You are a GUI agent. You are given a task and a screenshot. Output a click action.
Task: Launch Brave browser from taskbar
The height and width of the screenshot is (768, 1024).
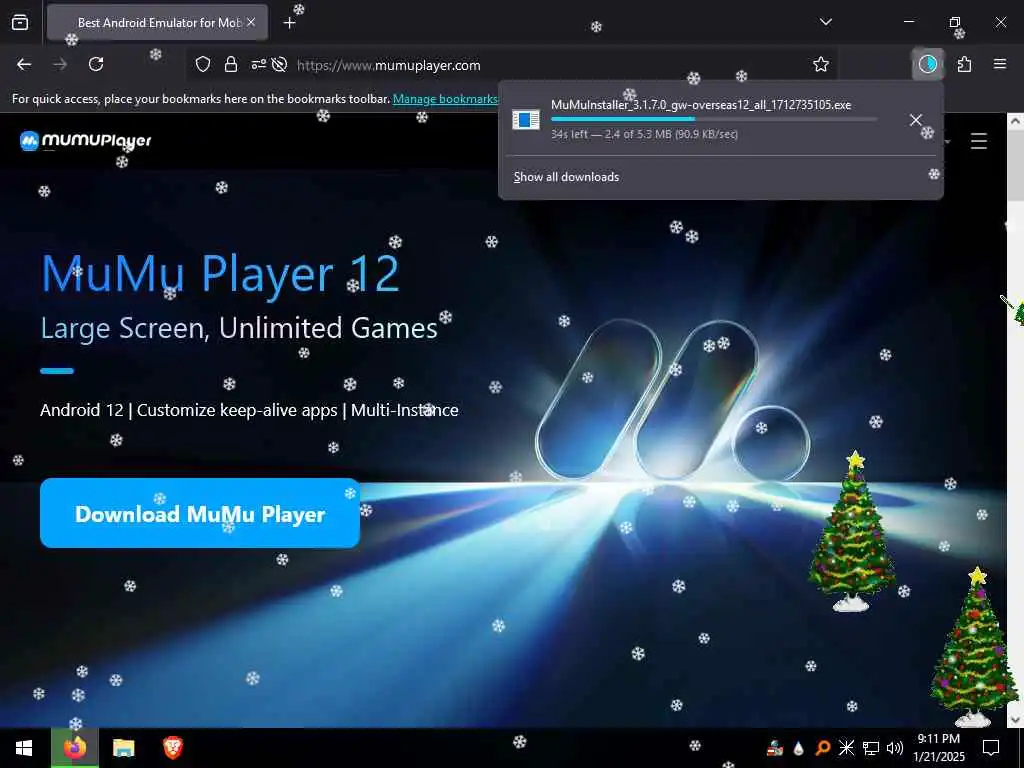(x=172, y=748)
